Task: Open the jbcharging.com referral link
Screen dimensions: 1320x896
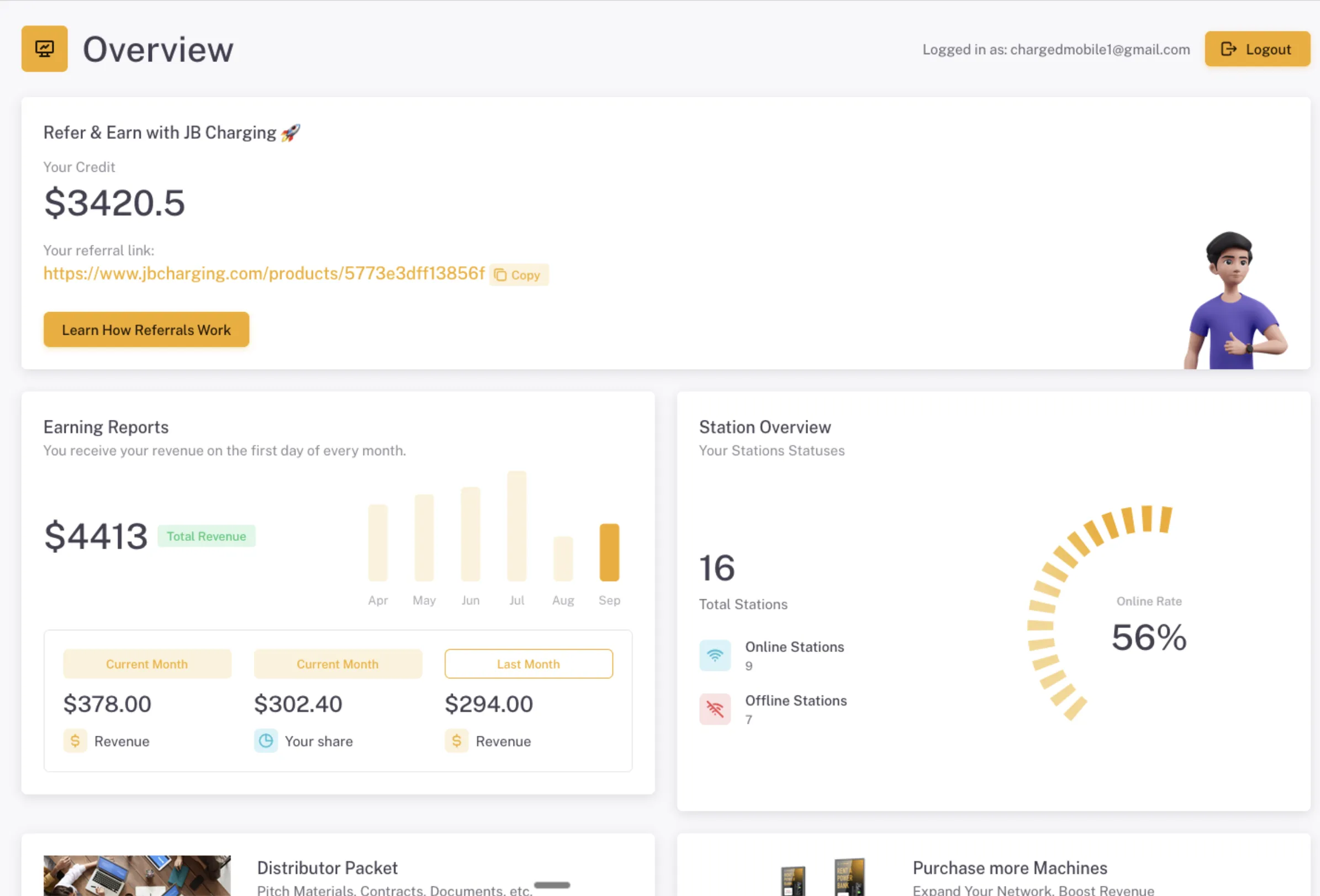Action: pyautogui.click(x=264, y=273)
